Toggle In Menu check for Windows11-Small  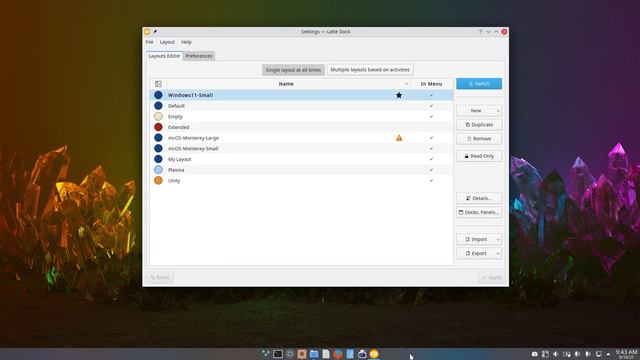pyautogui.click(x=431, y=95)
